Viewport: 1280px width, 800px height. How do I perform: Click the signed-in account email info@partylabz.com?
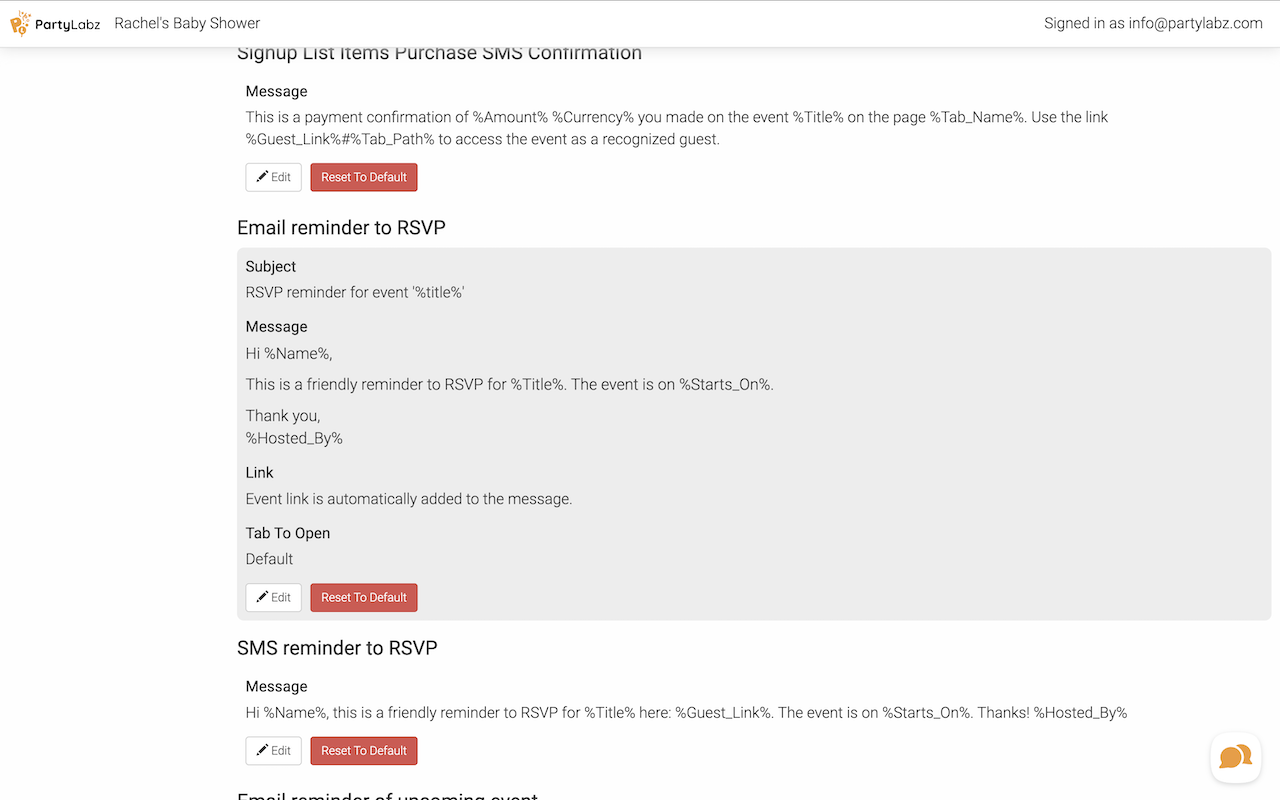1195,23
